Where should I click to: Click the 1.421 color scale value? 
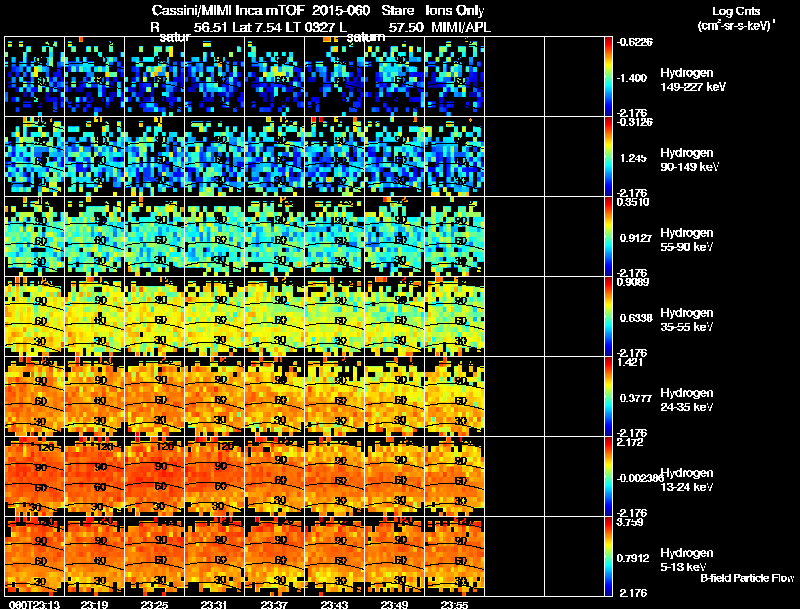pos(630,362)
